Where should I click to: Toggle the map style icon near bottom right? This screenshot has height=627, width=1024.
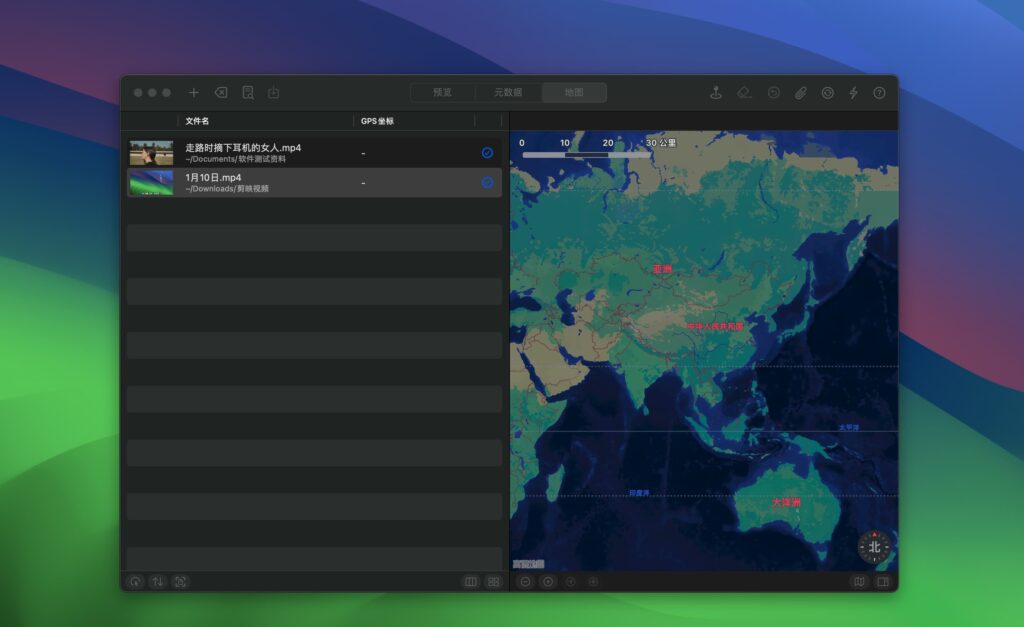click(858, 581)
